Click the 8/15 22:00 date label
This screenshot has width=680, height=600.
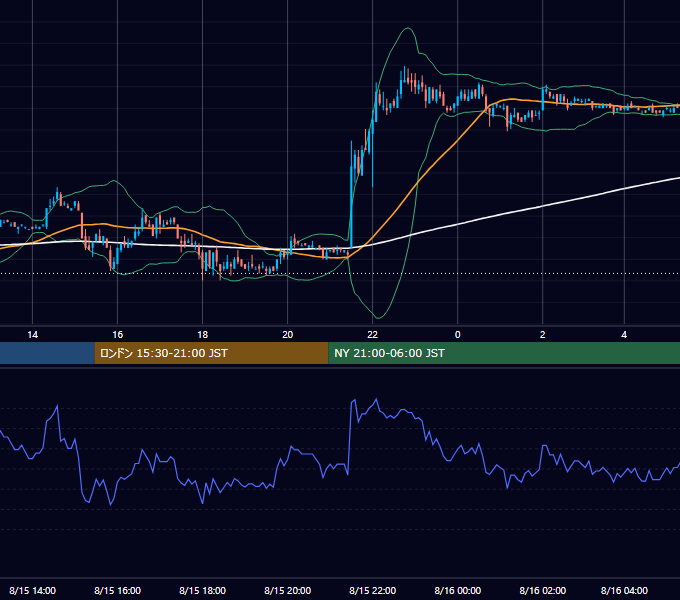coord(373,590)
